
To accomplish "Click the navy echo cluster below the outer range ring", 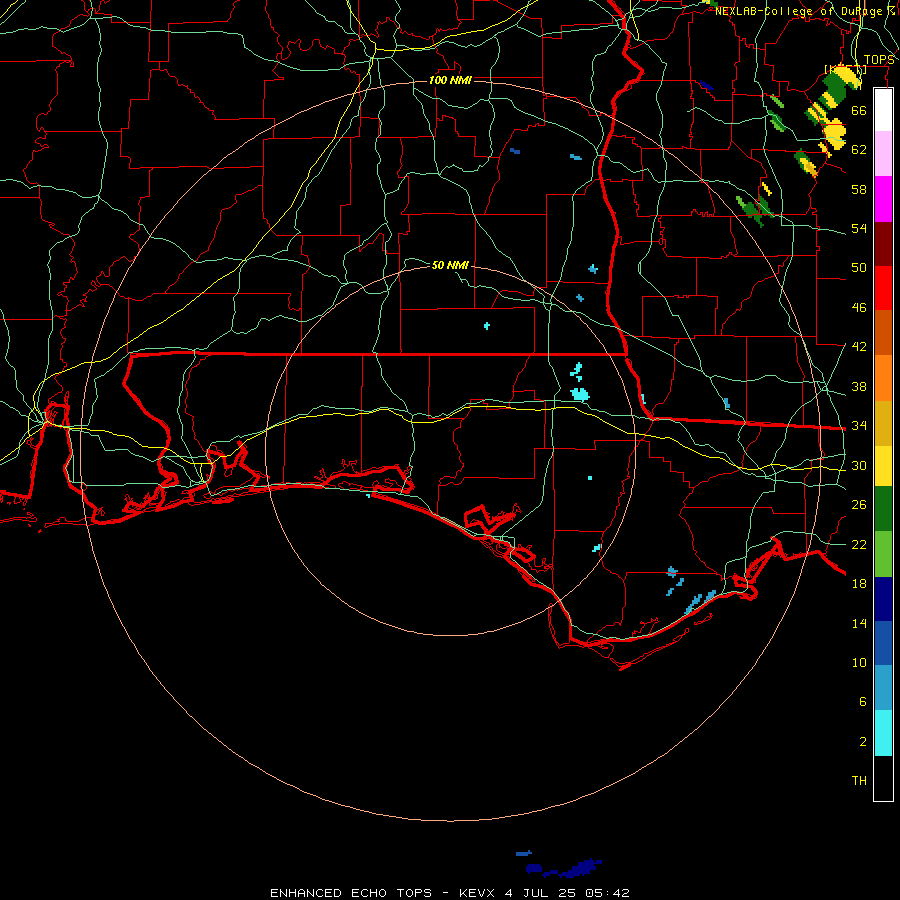I will click(x=565, y=867).
